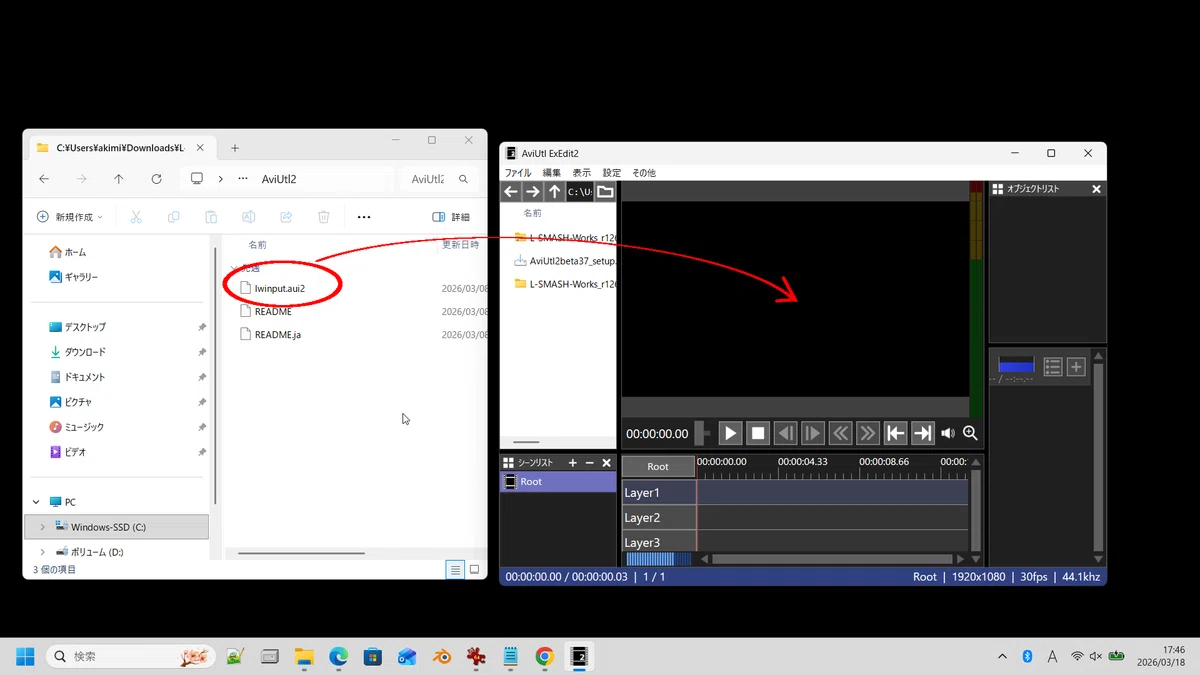Image resolution: width=1200 pixels, height=675 pixels.
Task: Select Layer1 header in timeline
Action: [x=658, y=492]
